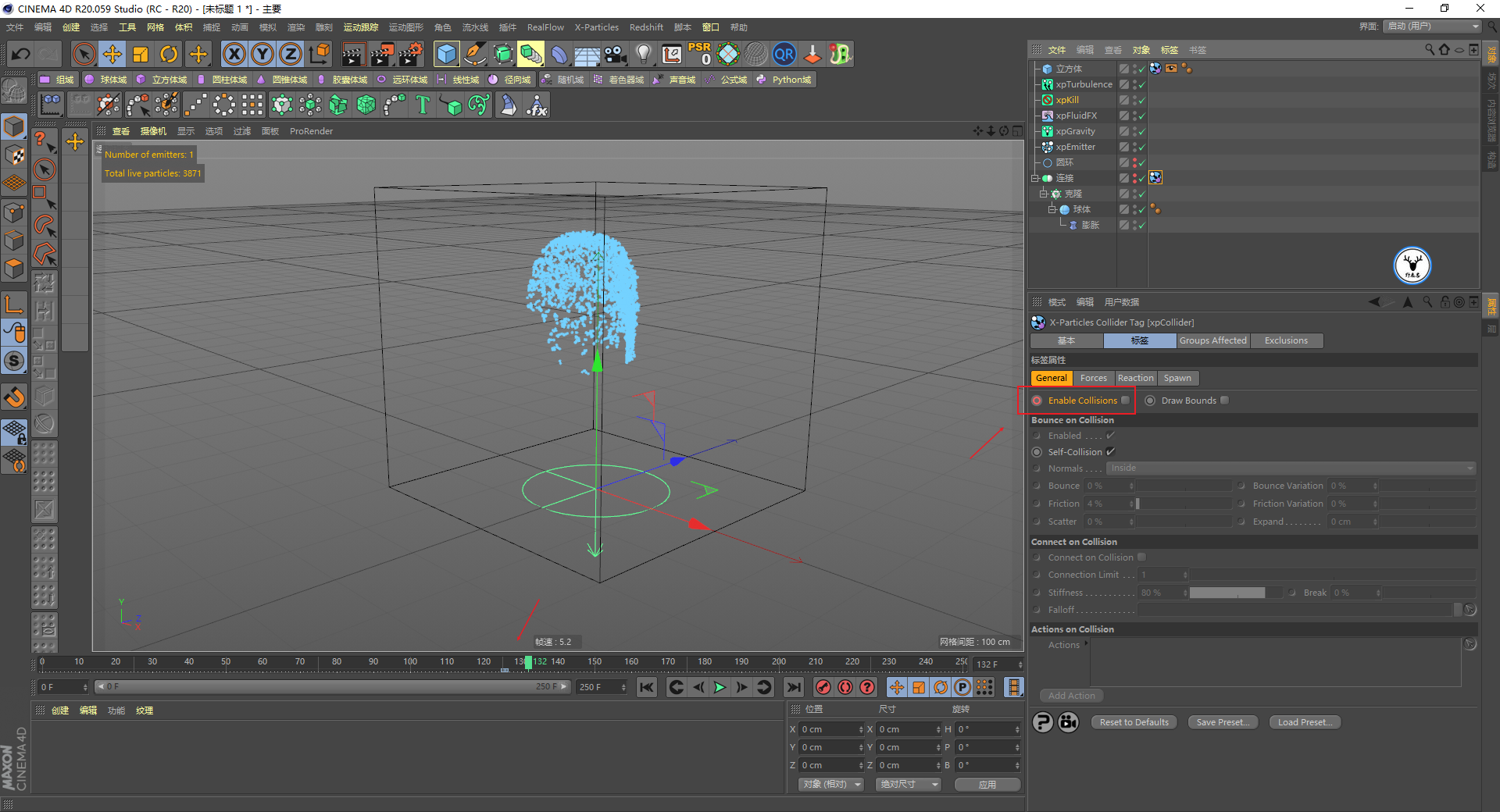Screen dimensions: 1500x812
Task: Click the Friction slider bar
Action: click(1184, 504)
